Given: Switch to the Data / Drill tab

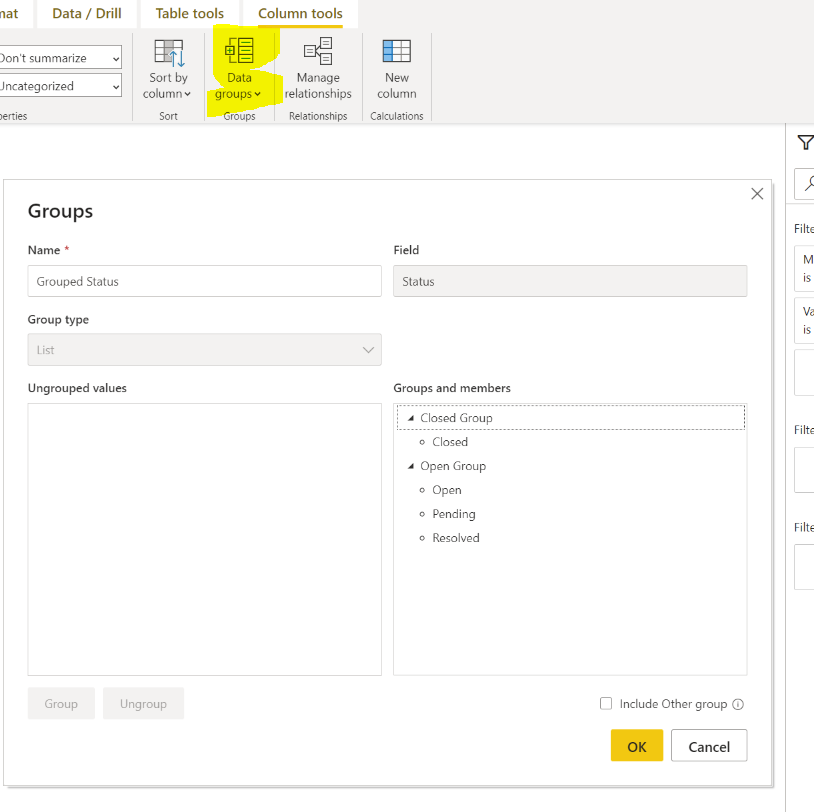Looking at the screenshot, I should [x=87, y=13].
